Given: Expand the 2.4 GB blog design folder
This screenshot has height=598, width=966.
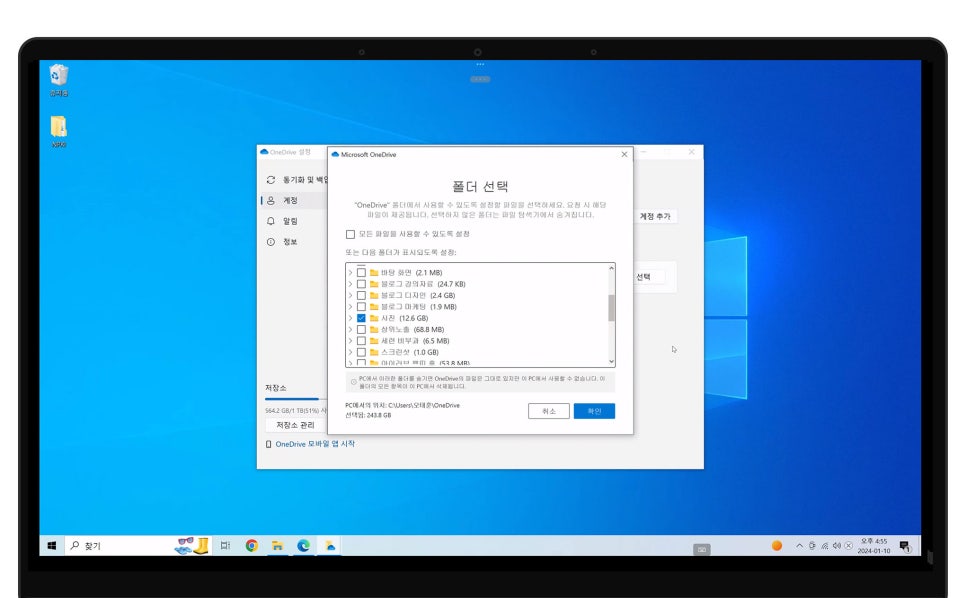Looking at the screenshot, I should point(351,295).
